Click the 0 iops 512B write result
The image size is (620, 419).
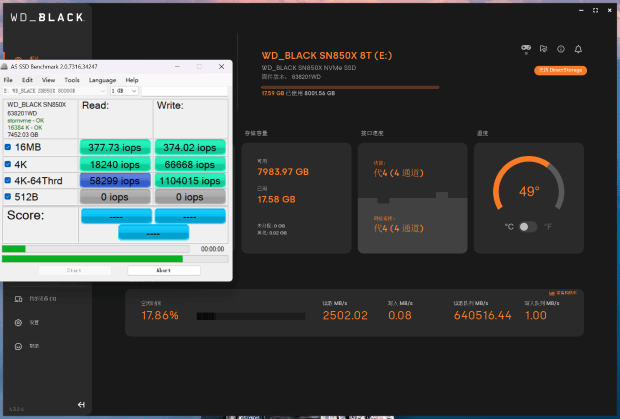[190, 197]
